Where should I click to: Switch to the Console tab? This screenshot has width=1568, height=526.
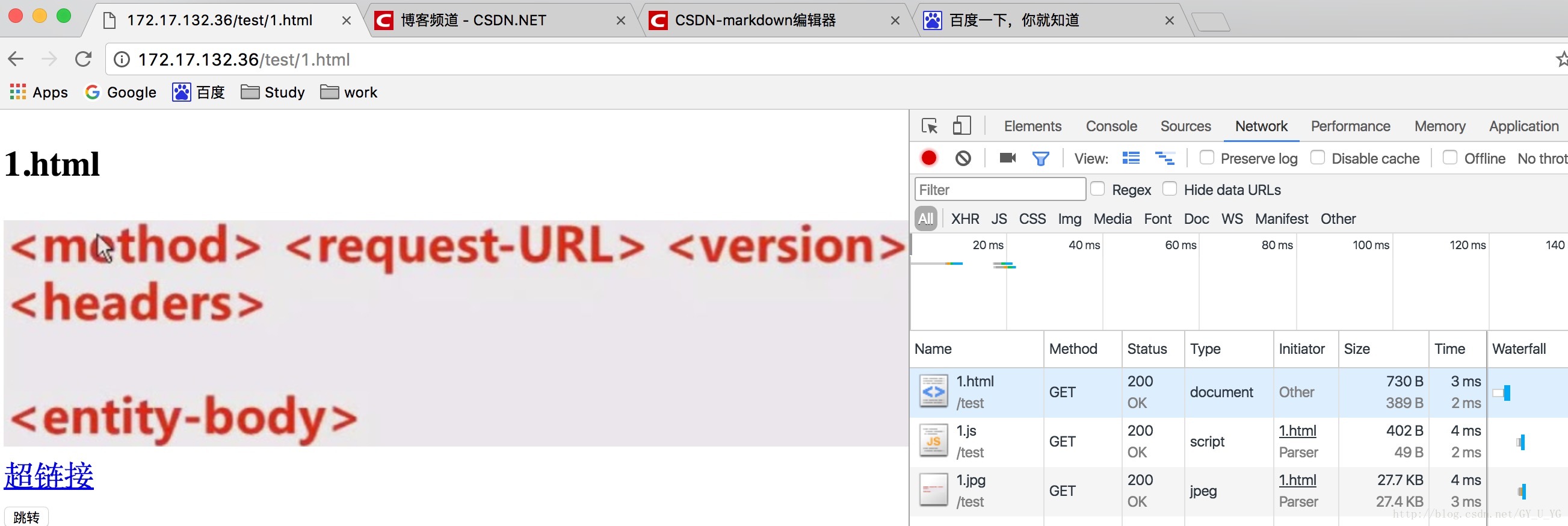pyautogui.click(x=1111, y=126)
